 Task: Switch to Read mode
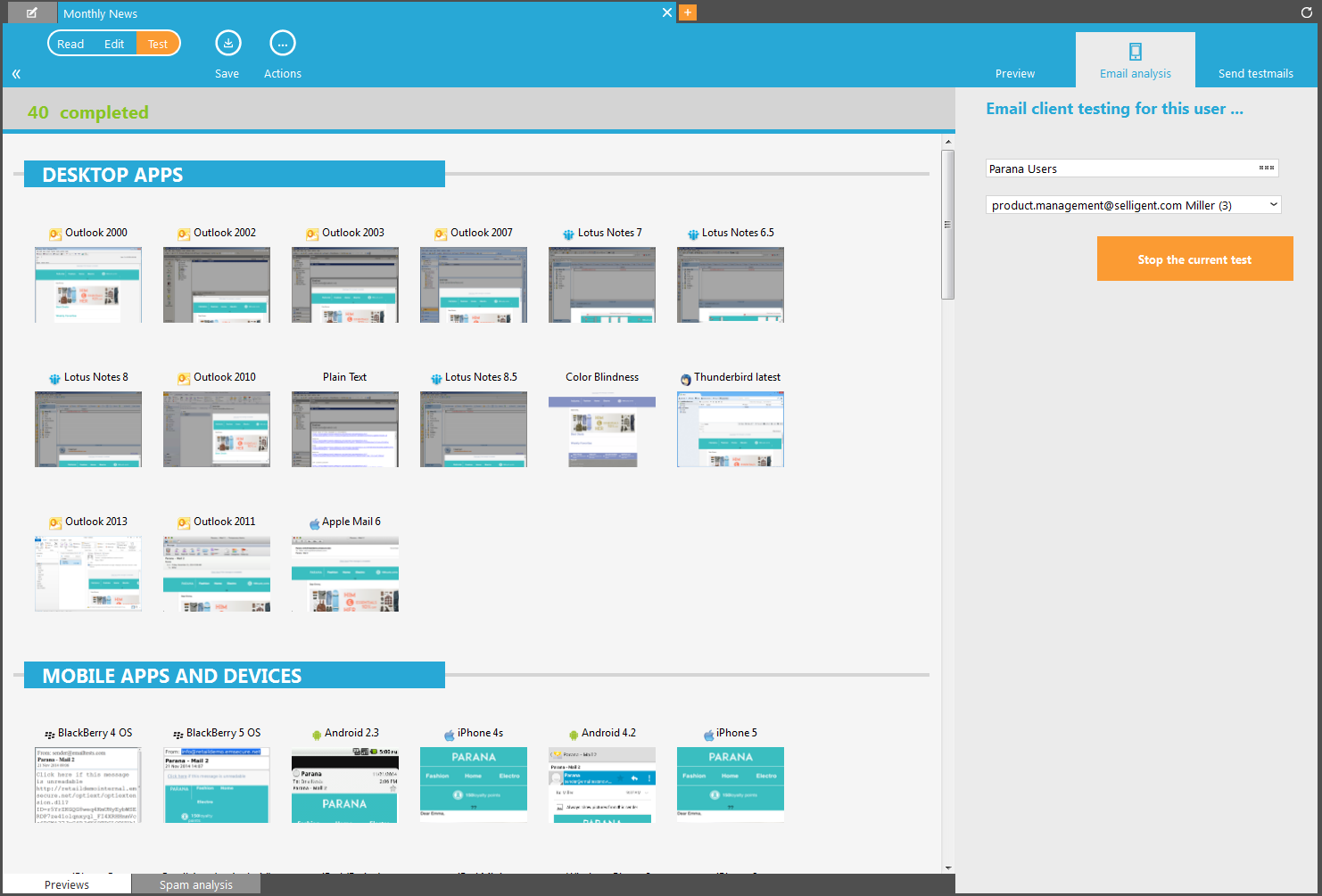(70, 44)
